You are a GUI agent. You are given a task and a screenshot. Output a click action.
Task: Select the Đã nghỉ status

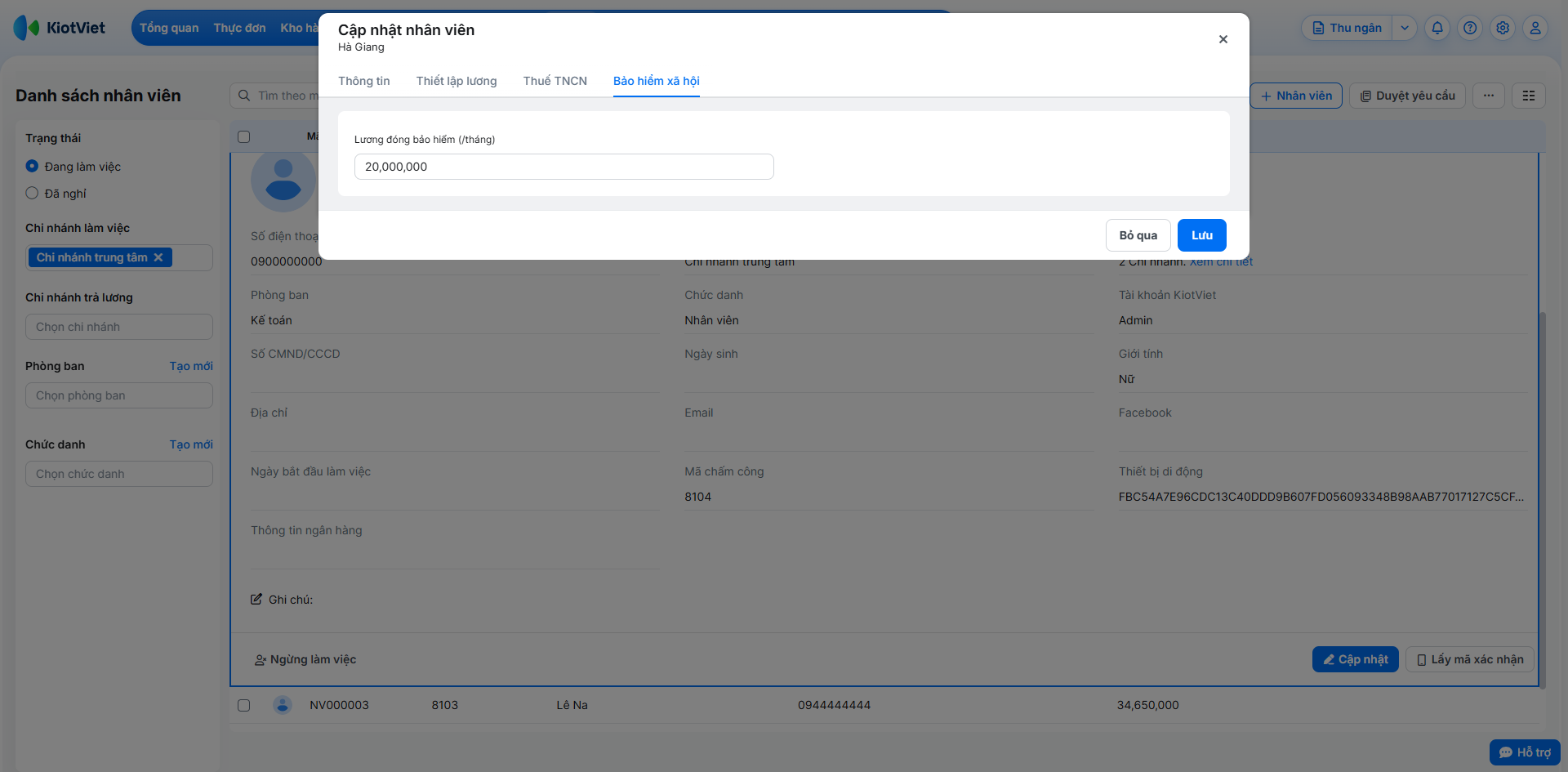tap(32, 193)
